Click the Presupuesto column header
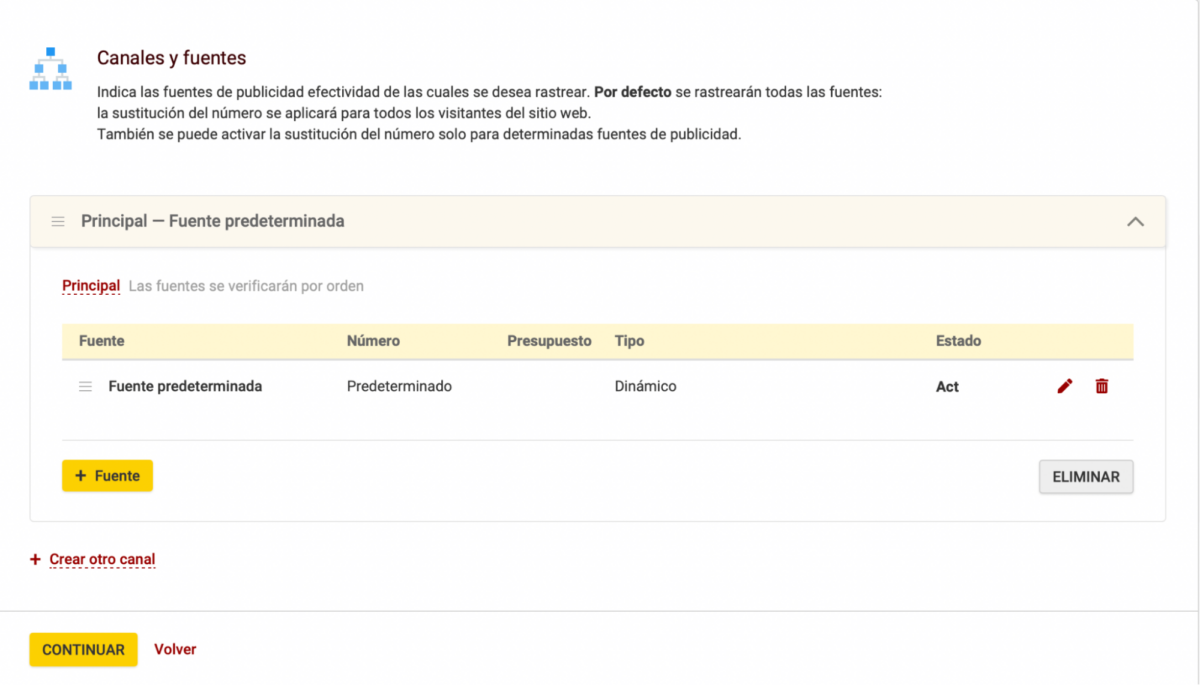Image resolution: width=1200 pixels, height=685 pixels. pos(549,341)
